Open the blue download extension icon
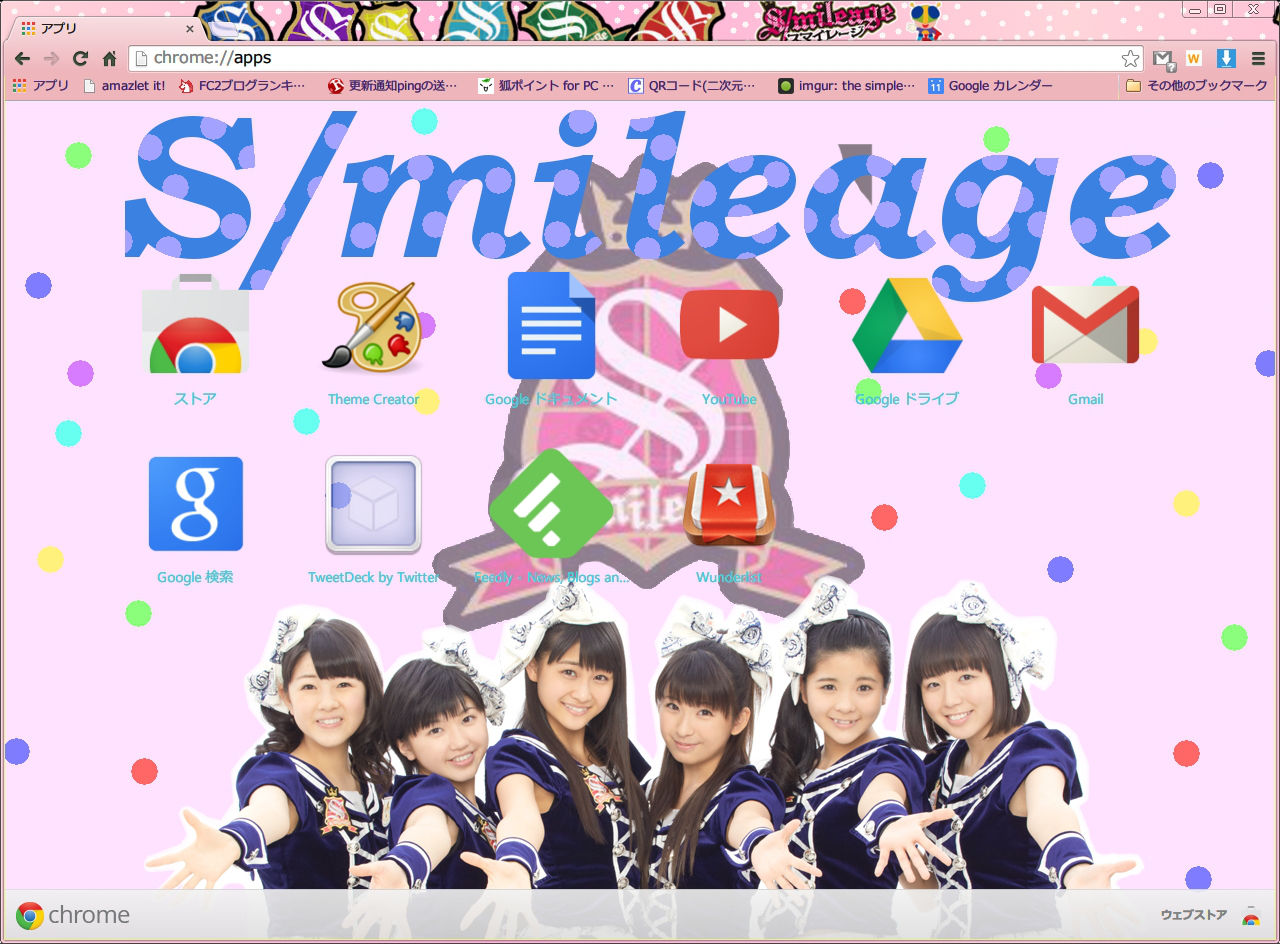The width and height of the screenshot is (1280, 944). click(x=1226, y=58)
